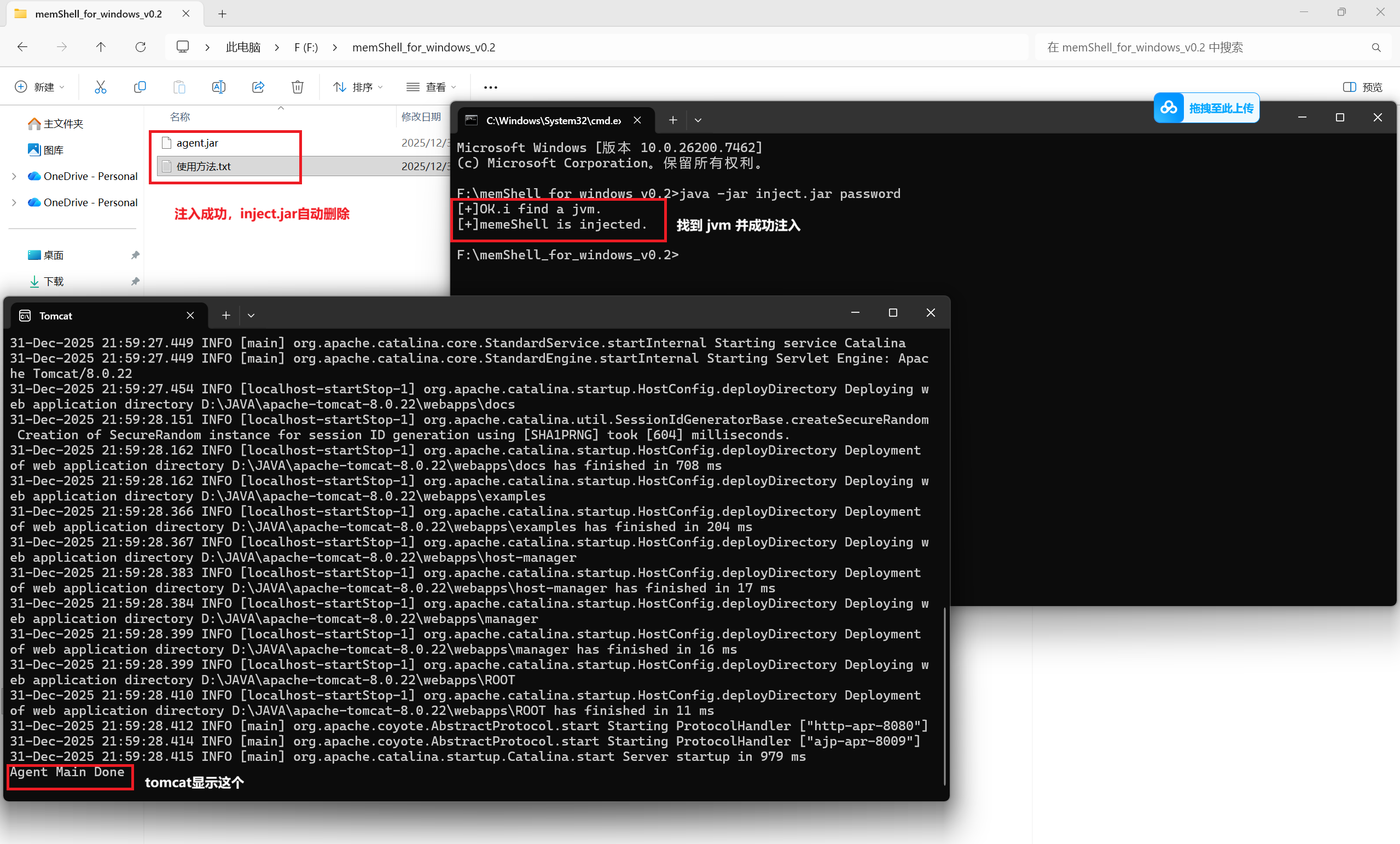The width and height of the screenshot is (1400, 844).
Task: Open the 查看 view dropdown
Action: point(431,87)
